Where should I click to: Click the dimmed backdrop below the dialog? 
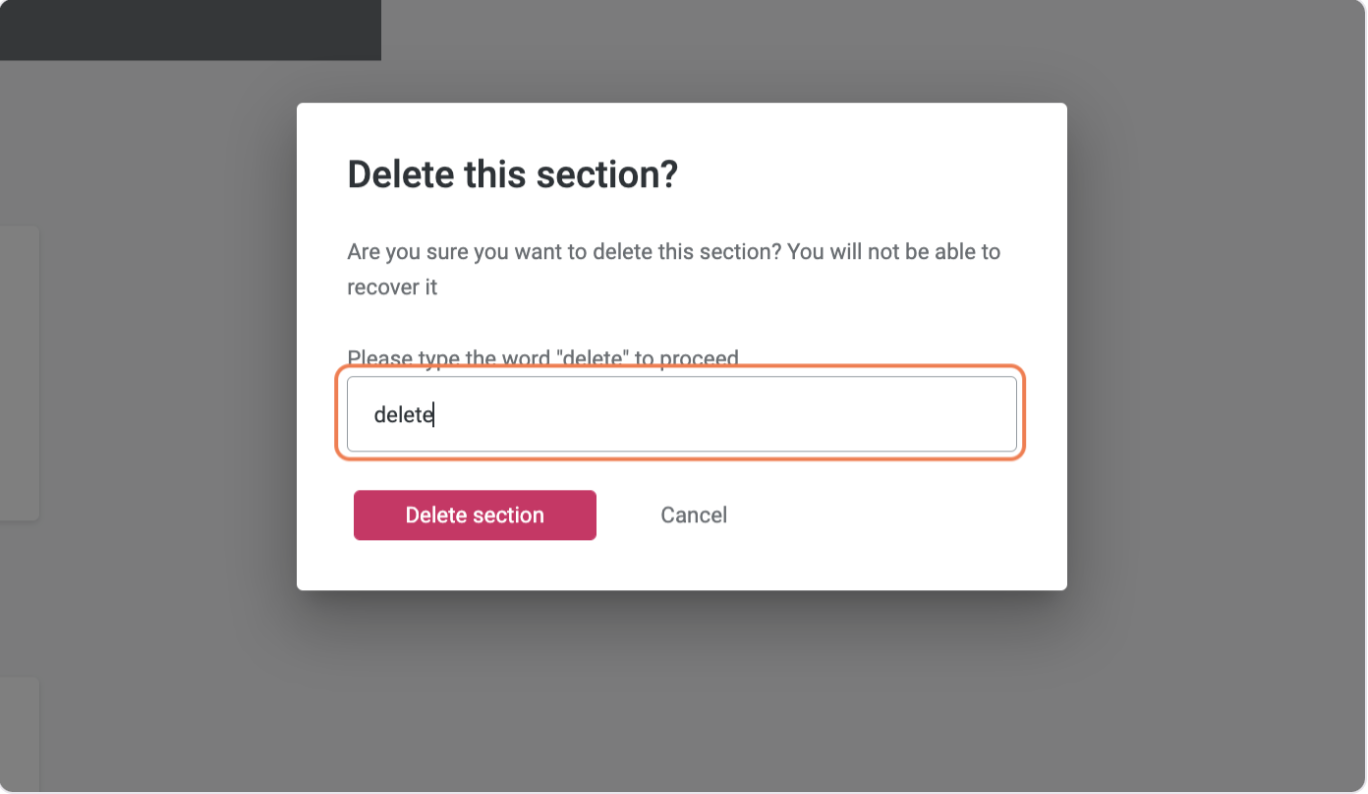tap(682, 690)
